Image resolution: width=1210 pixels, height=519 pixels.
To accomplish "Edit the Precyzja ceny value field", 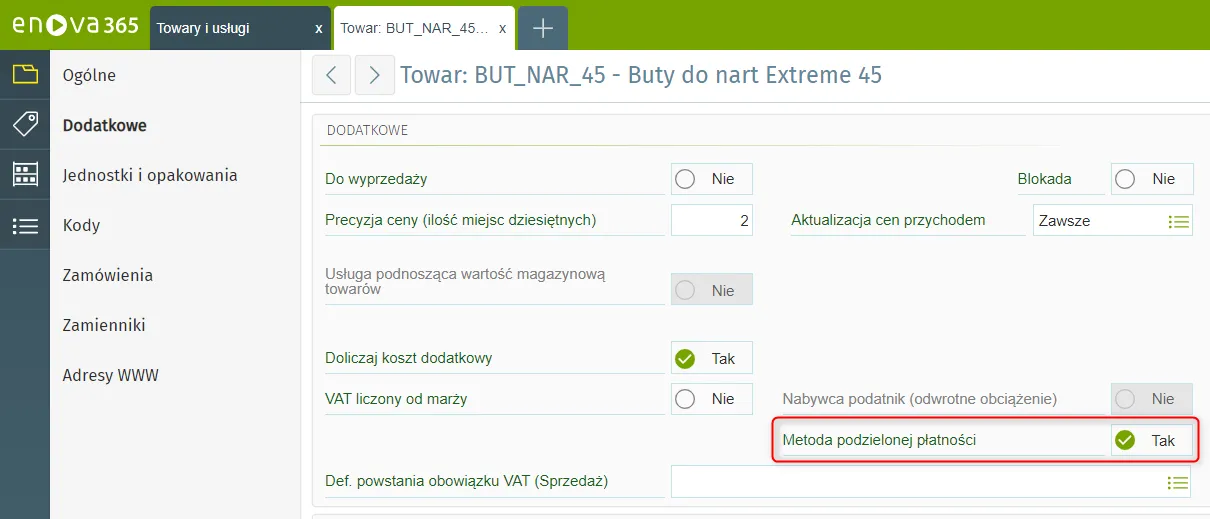I will (711, 220).
